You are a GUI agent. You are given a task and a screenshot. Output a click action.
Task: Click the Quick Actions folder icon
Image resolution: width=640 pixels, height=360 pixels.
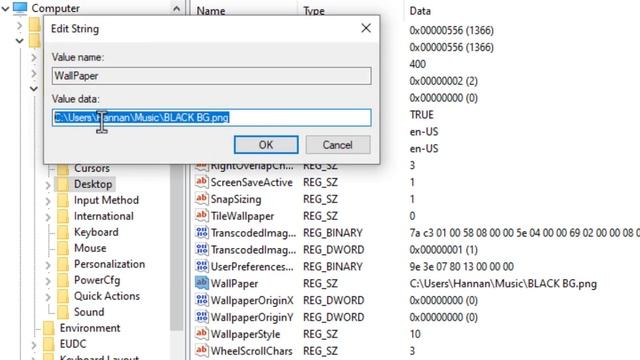(63, 296)
